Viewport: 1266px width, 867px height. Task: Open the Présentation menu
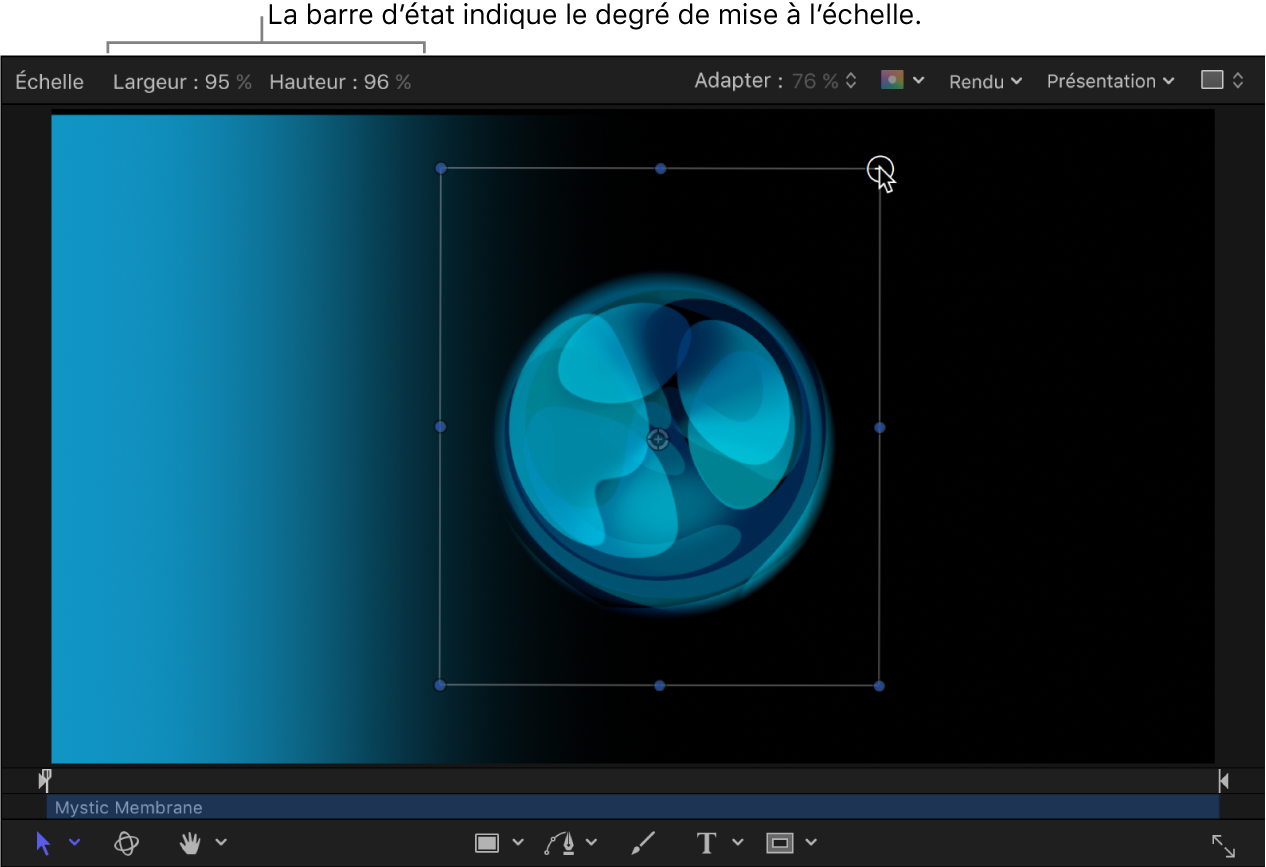[1110, 82]
